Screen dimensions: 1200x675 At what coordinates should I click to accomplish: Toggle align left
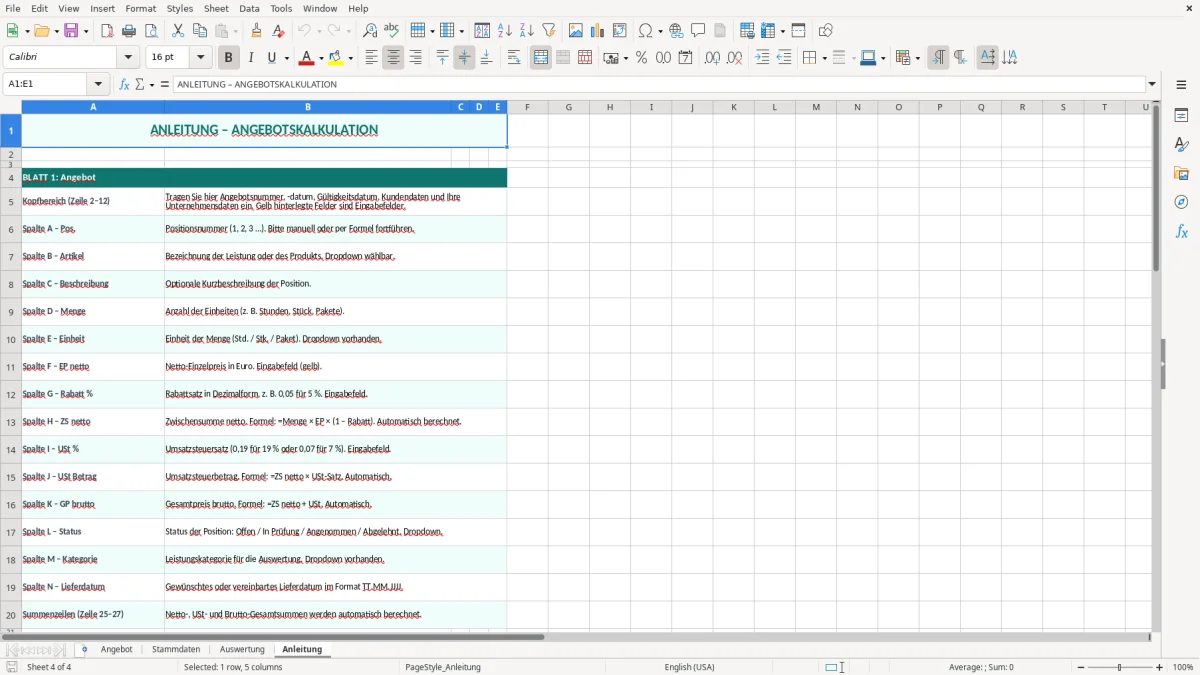tap(371, 58)
